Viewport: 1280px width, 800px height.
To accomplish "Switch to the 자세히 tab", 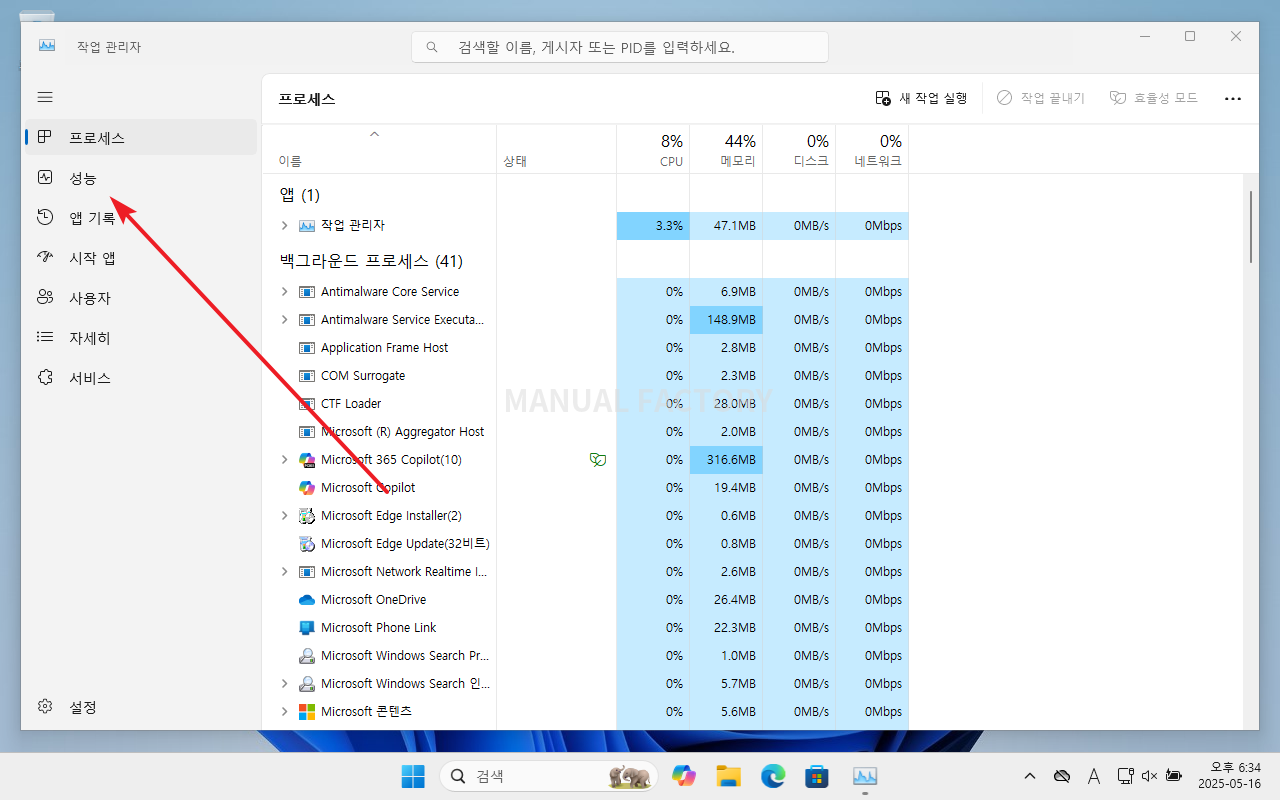I will 141,338.
